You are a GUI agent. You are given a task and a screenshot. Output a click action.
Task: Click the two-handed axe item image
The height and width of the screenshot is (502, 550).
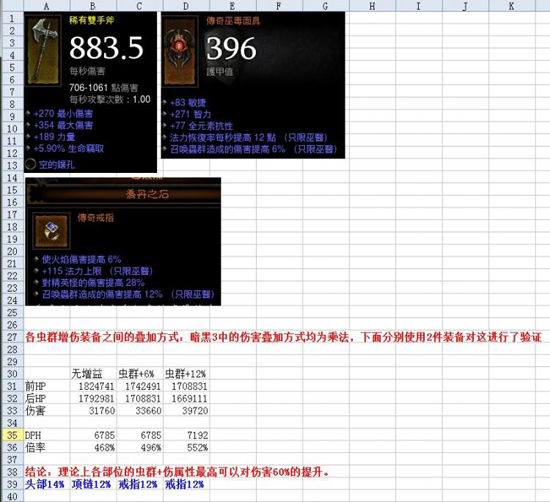(43, 51)
